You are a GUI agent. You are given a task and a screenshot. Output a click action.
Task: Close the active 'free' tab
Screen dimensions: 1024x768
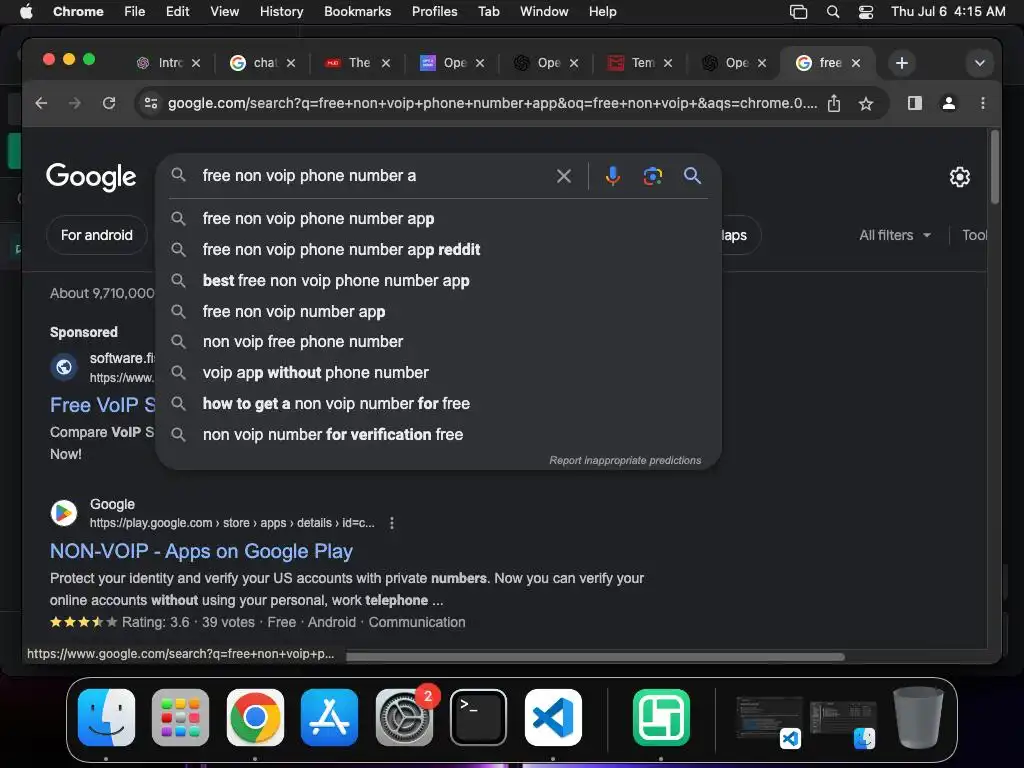(856, 63)
